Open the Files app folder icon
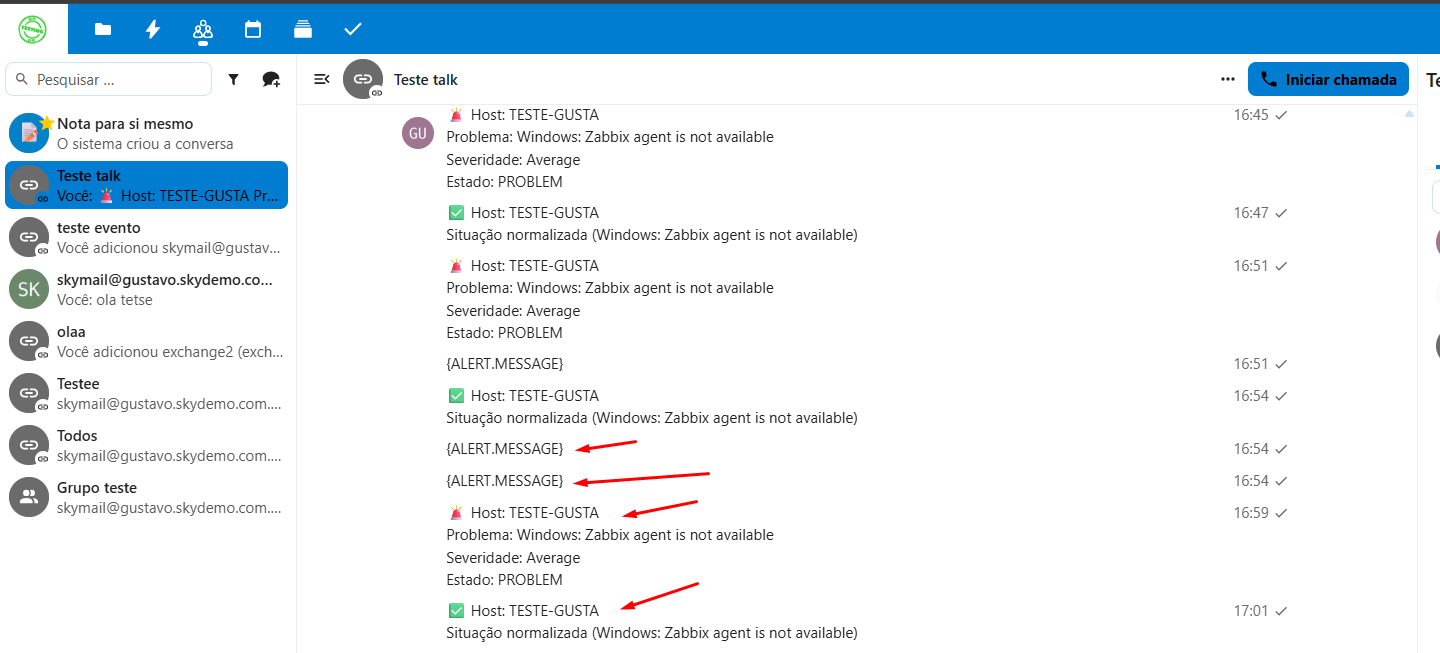This screenshot has height=653, width=1440. [103, 29]
